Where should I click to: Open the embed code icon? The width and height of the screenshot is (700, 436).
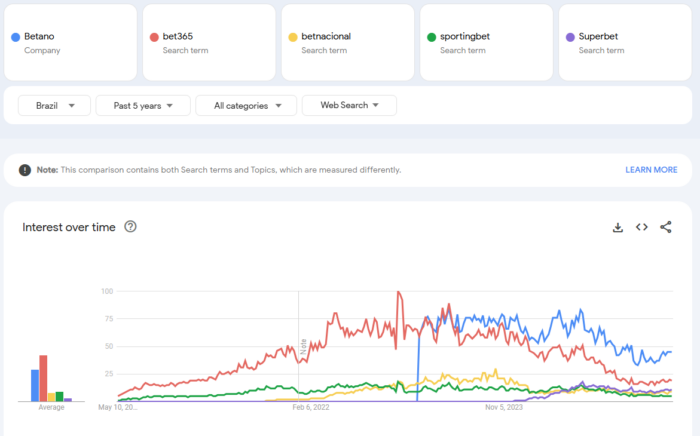pyautogui.click(x=642, y=227)
